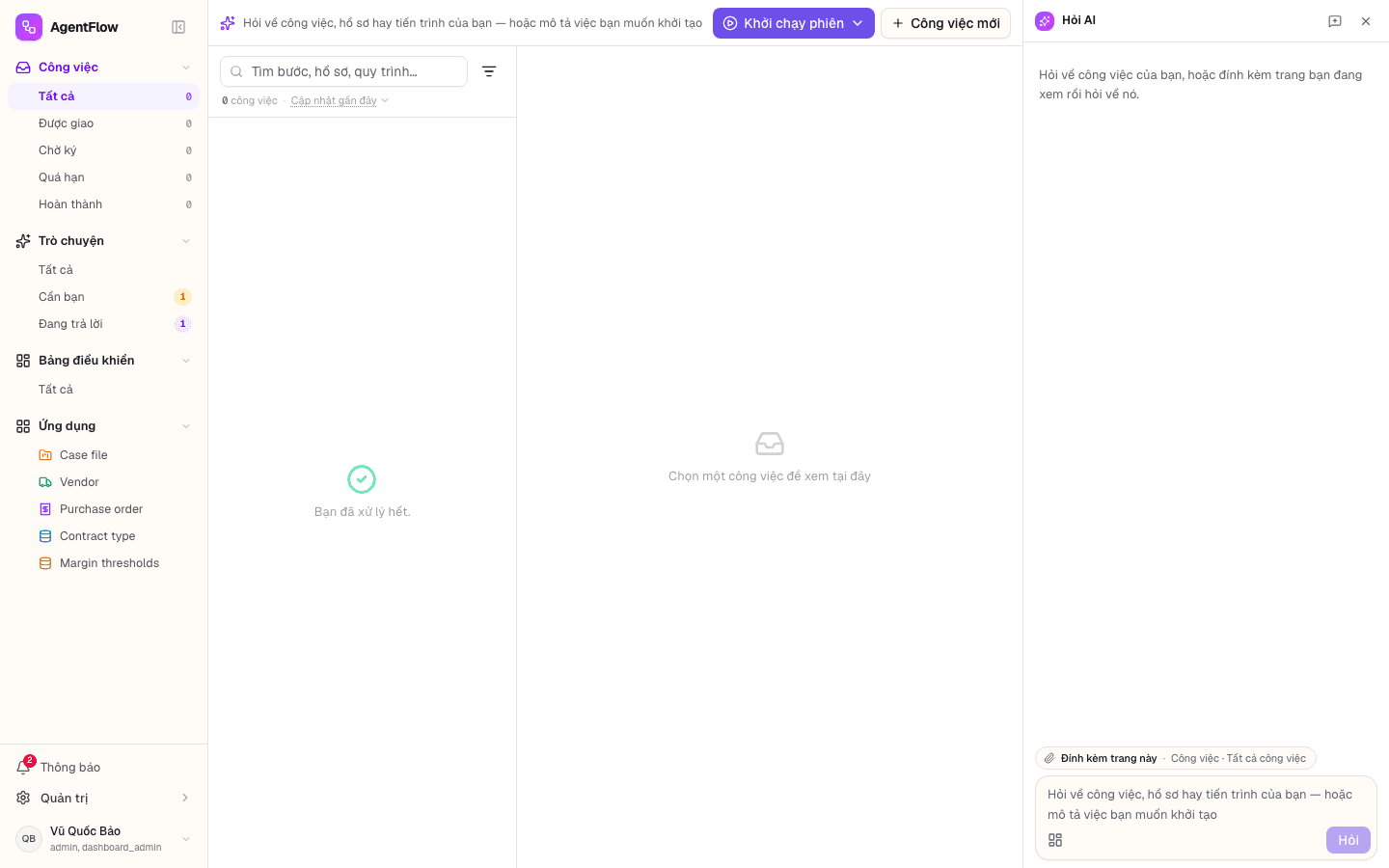
Task: Collapse the Trò chuyện section
Action: (x=186, y=241)
